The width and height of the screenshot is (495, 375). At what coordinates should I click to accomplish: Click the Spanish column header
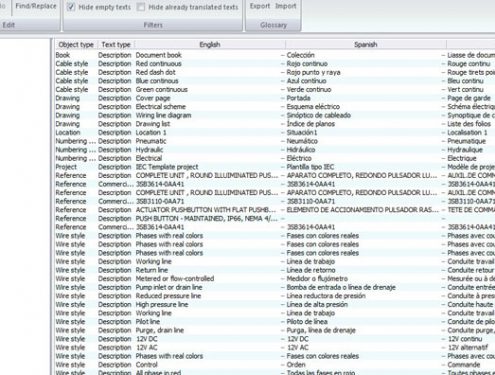366,45
